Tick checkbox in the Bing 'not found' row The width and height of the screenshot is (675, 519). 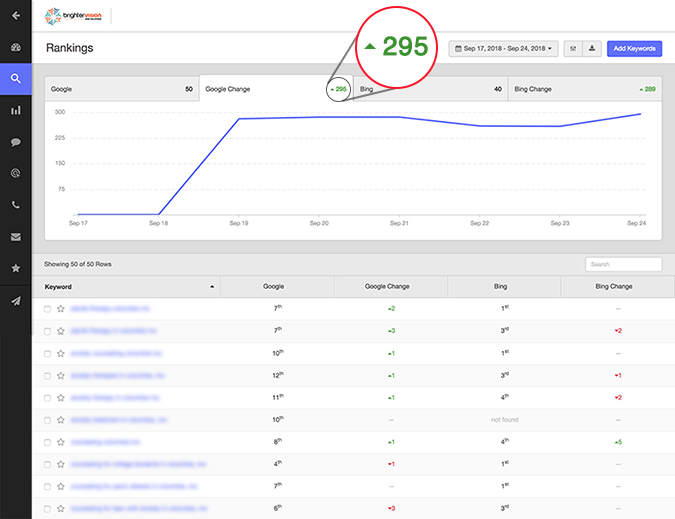pyautogui.click(x=47, y=420)
